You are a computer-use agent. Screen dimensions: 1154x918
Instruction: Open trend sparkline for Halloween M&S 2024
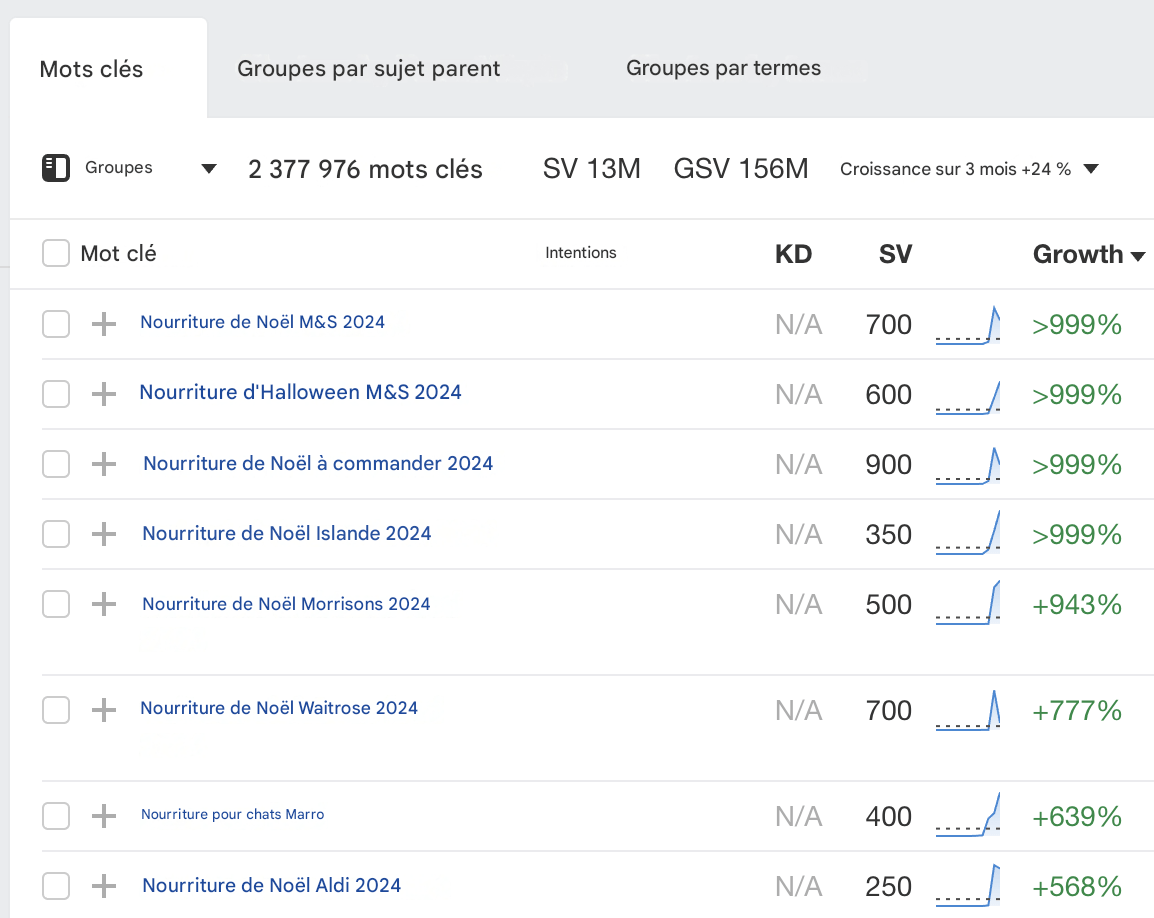tap(968, 396)
